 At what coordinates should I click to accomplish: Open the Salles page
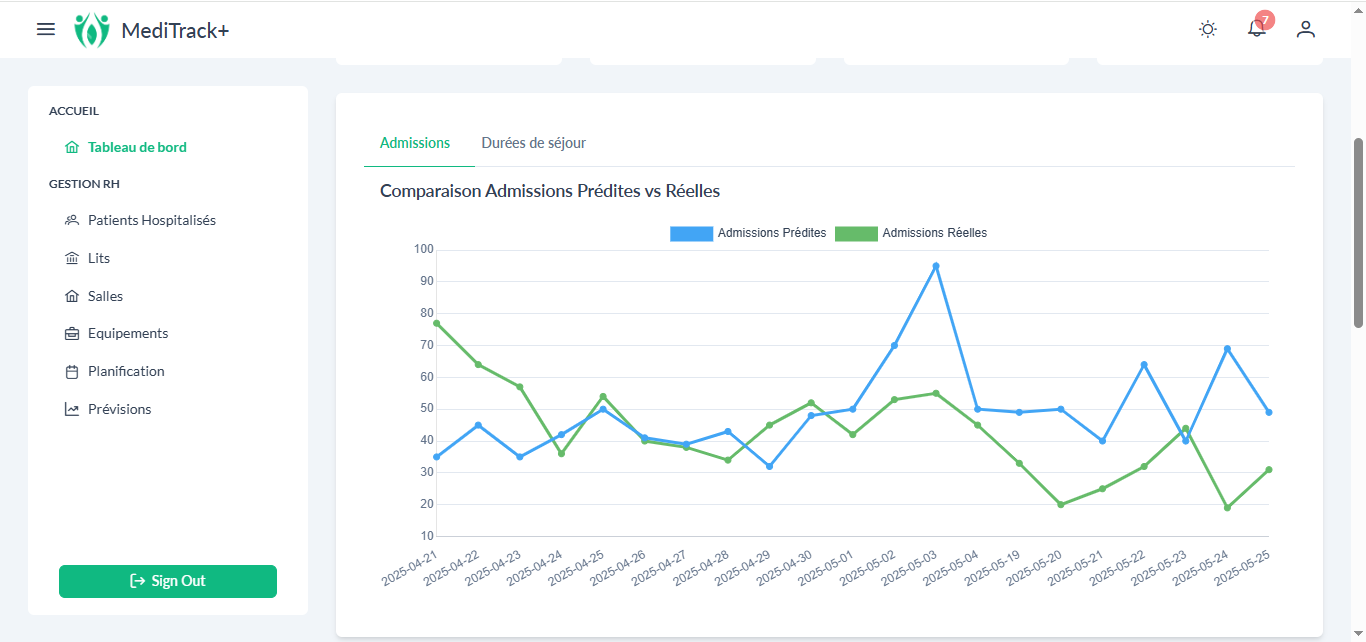[105, 296]
